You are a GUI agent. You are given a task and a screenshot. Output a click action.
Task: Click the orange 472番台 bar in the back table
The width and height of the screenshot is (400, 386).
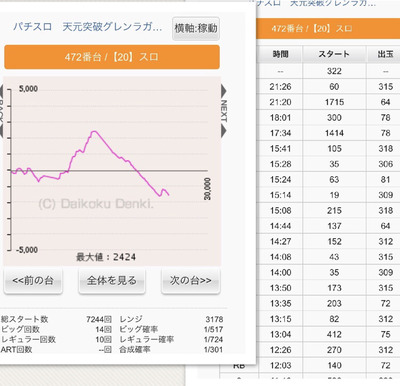pyautogui.click(x=328, y=28)
